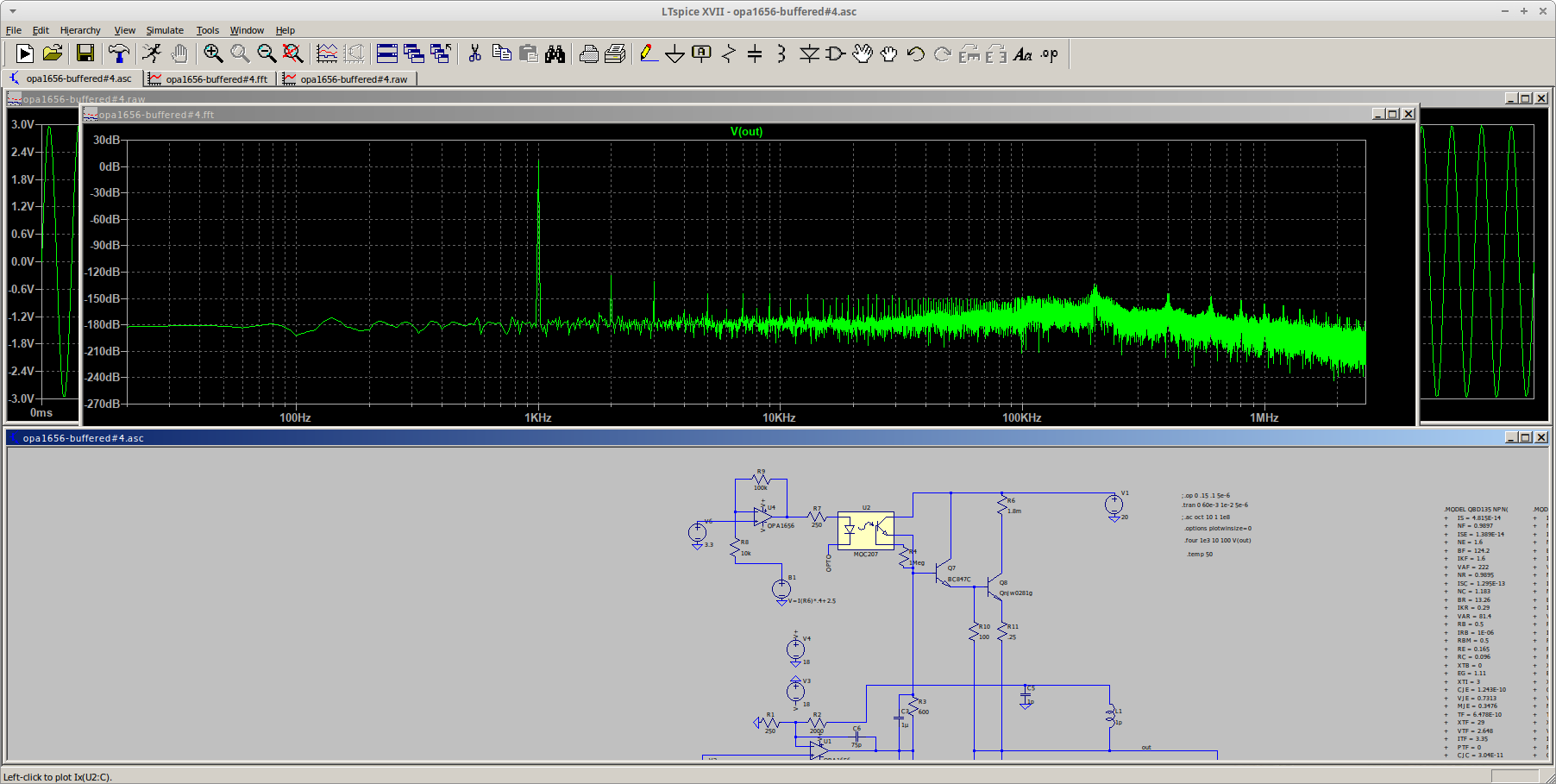The image size is (1556, 784).
Task: Toggle the Autorange plot icon
Action: [327, 53]
